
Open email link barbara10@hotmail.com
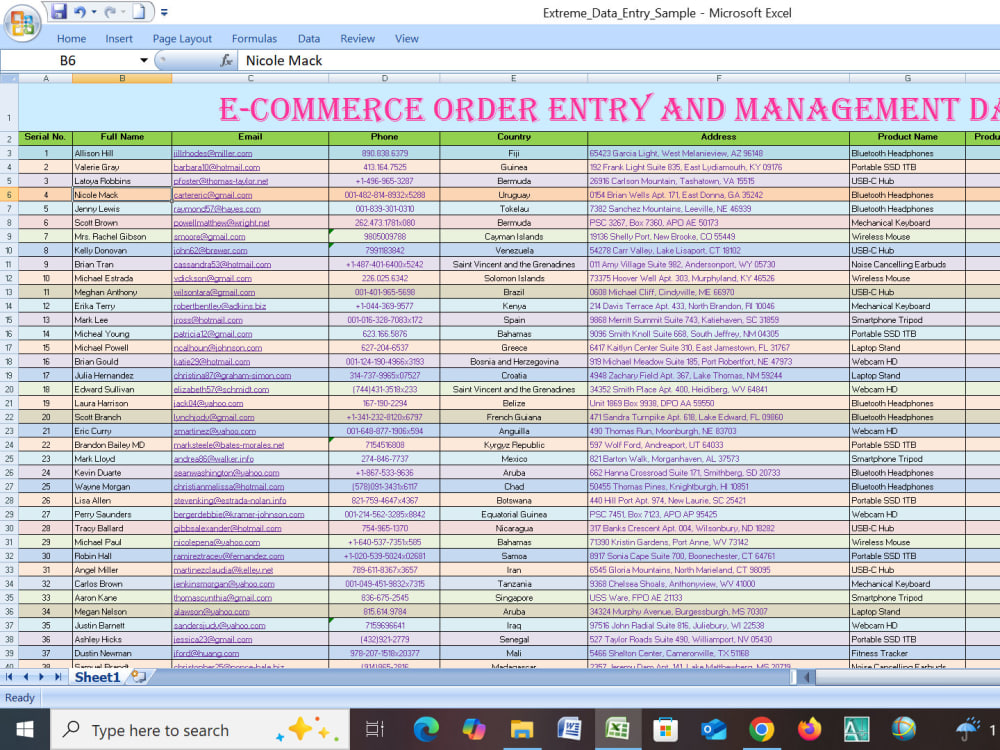point(217,168)
